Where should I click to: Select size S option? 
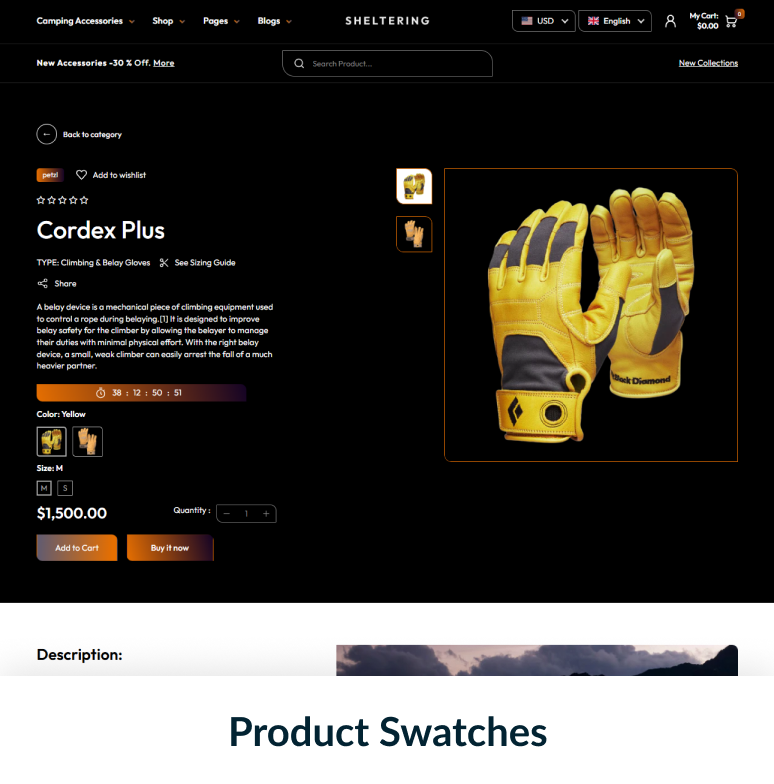point(65,488)
